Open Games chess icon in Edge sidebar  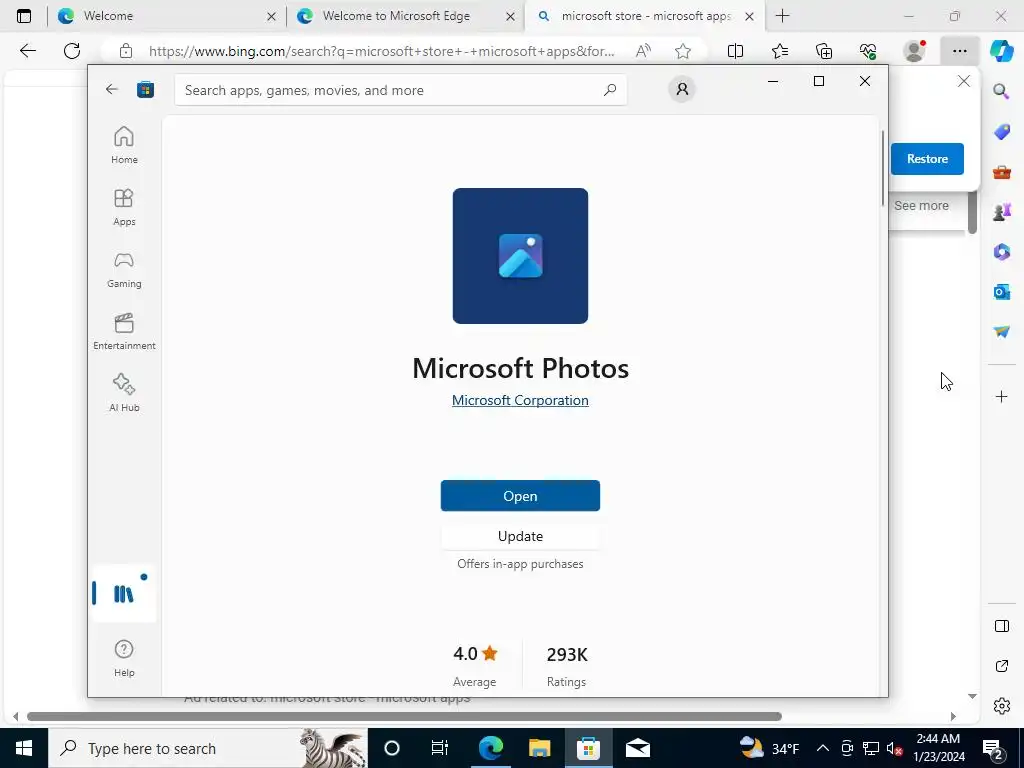[1001, 212]
